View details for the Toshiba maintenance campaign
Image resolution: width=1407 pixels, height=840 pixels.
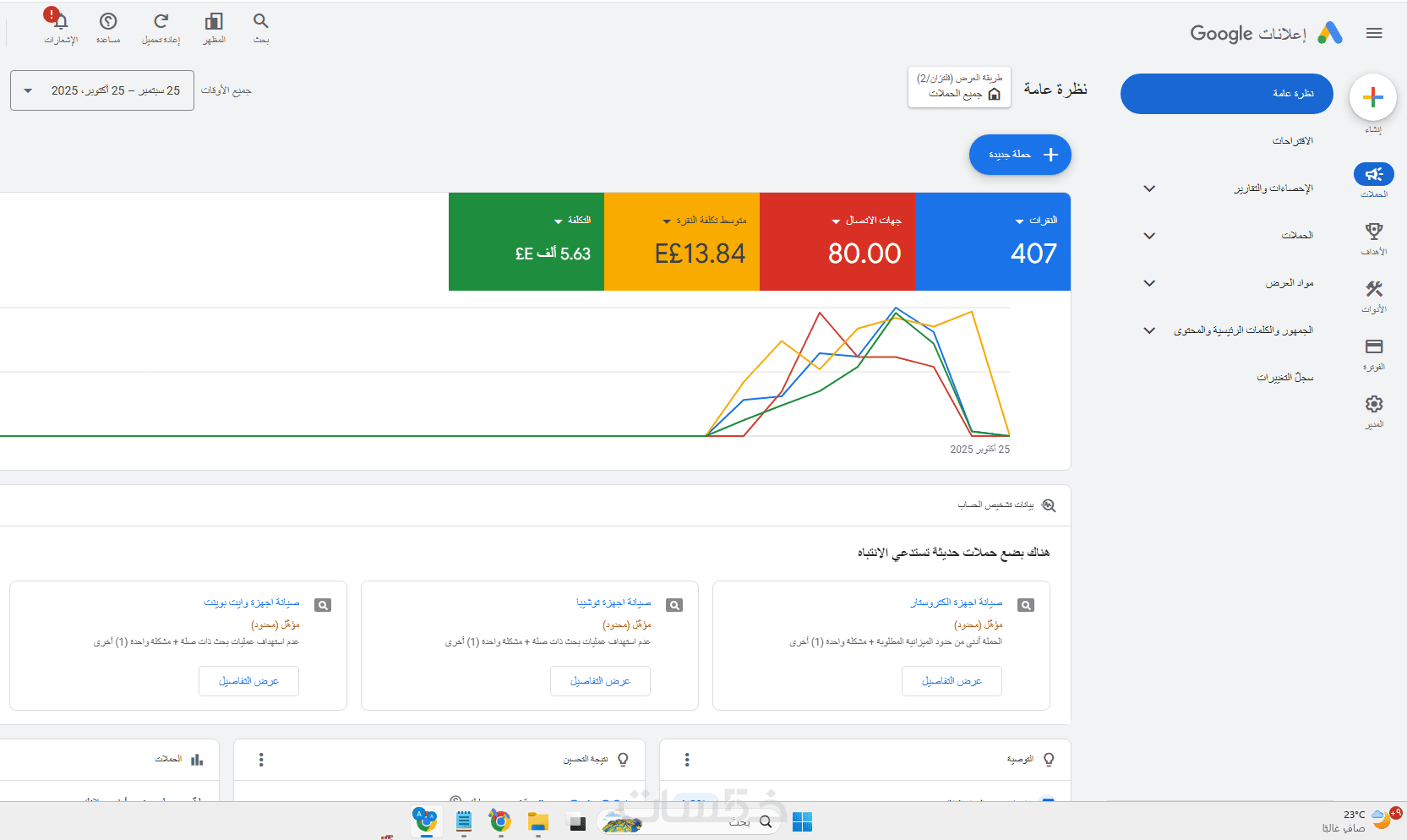pyautogui.click(x=600, y=681)
